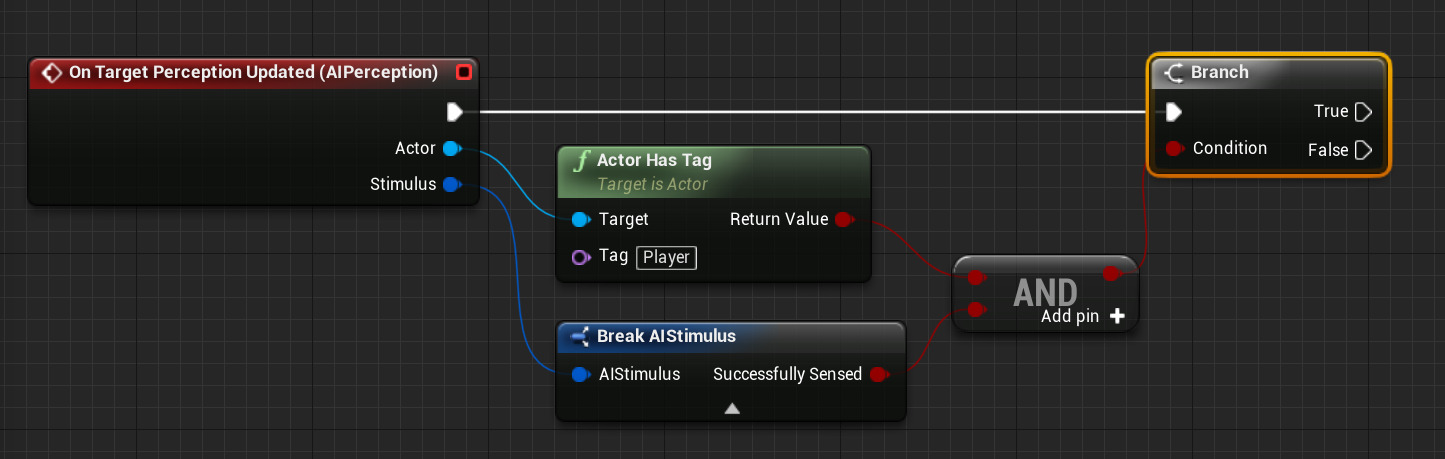This screenshot has height=459, width=1445.
Task: Click the 'Successfully Sensed' pin label
Action: tap(787, 374)
